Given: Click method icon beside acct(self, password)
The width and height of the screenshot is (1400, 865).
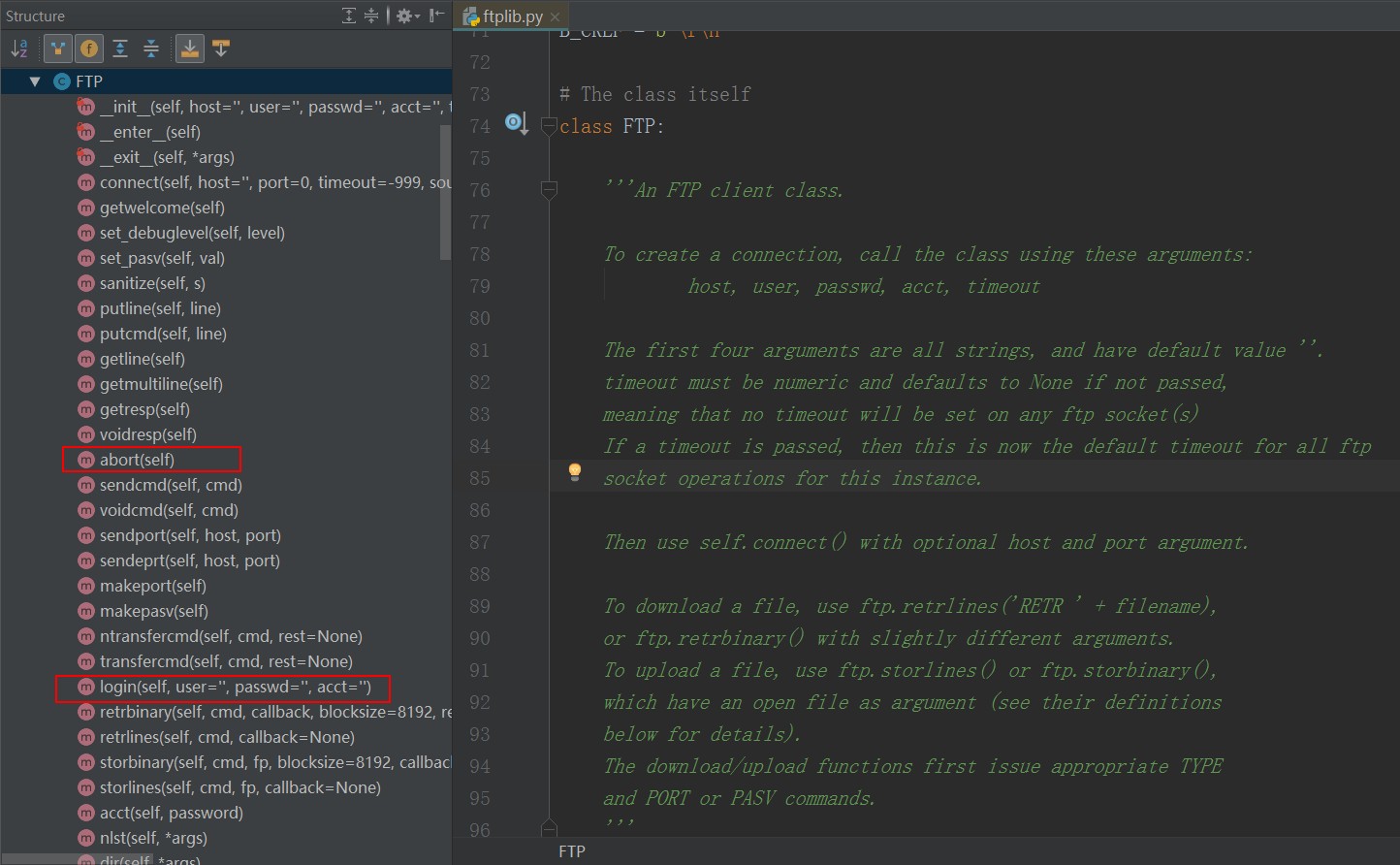Looking at the screenshot, I should pos(86,813).
